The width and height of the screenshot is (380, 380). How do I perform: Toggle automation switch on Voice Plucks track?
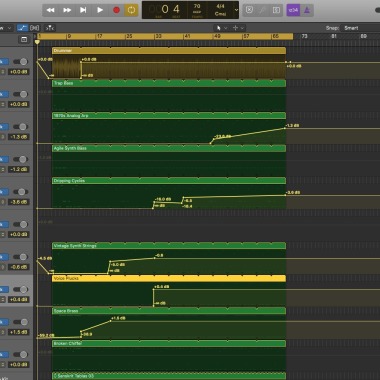coord(20,289)
